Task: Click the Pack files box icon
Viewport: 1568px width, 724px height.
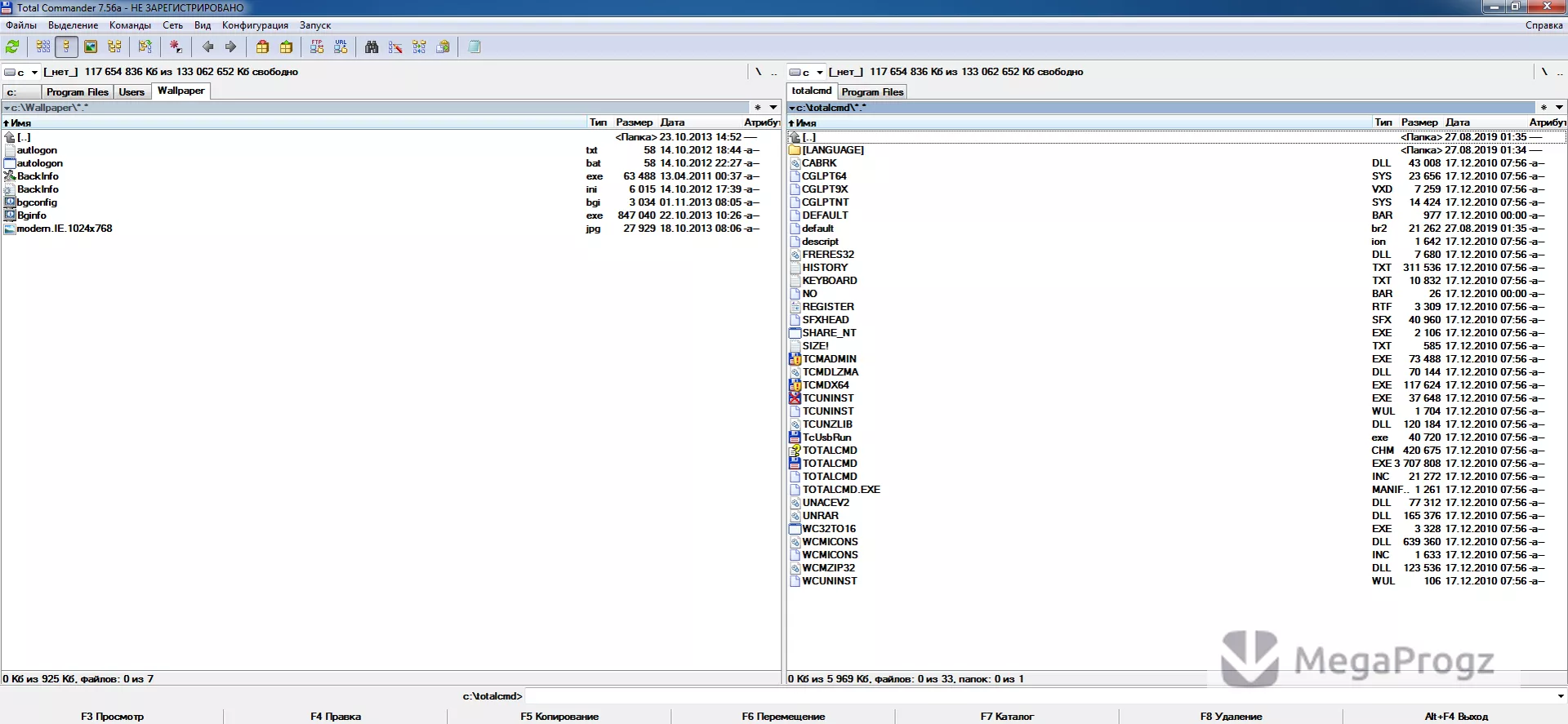Action: coord(262,47)
